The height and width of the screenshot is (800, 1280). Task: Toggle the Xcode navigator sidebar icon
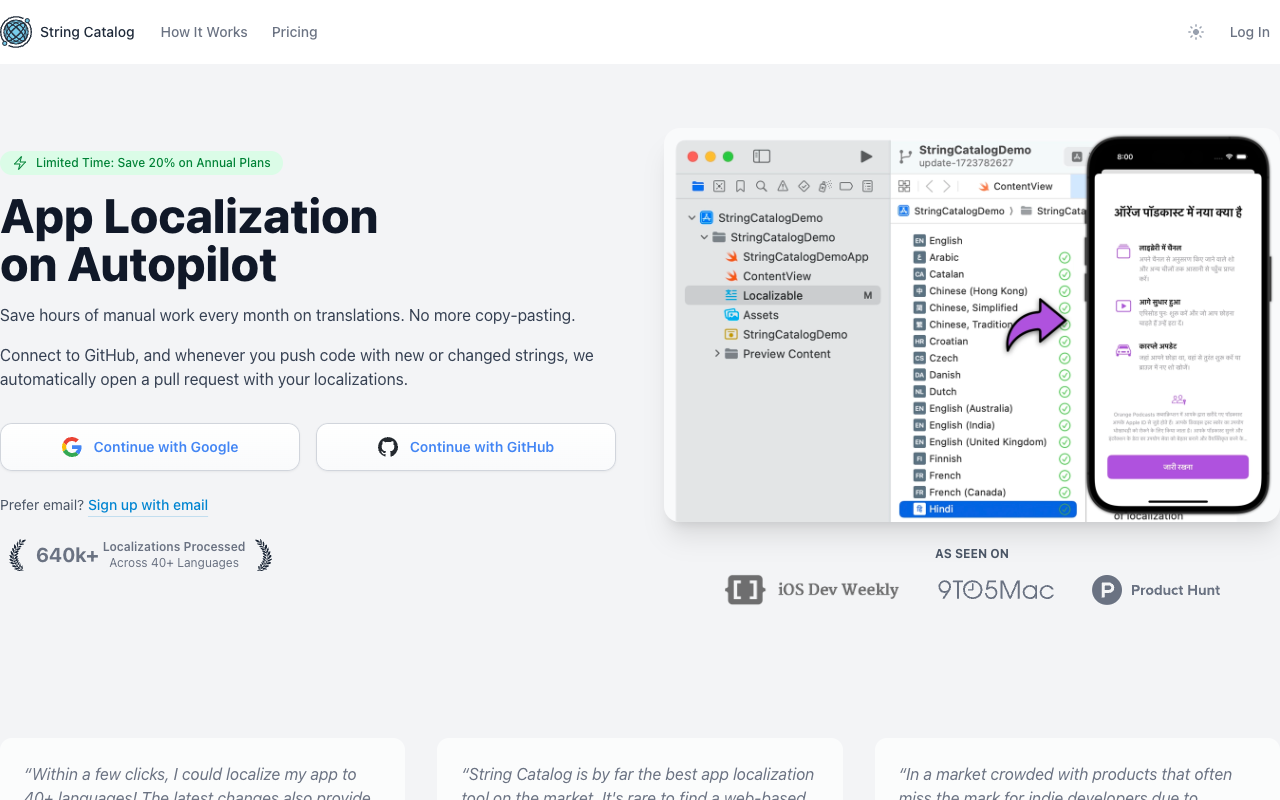click(762, 156)
